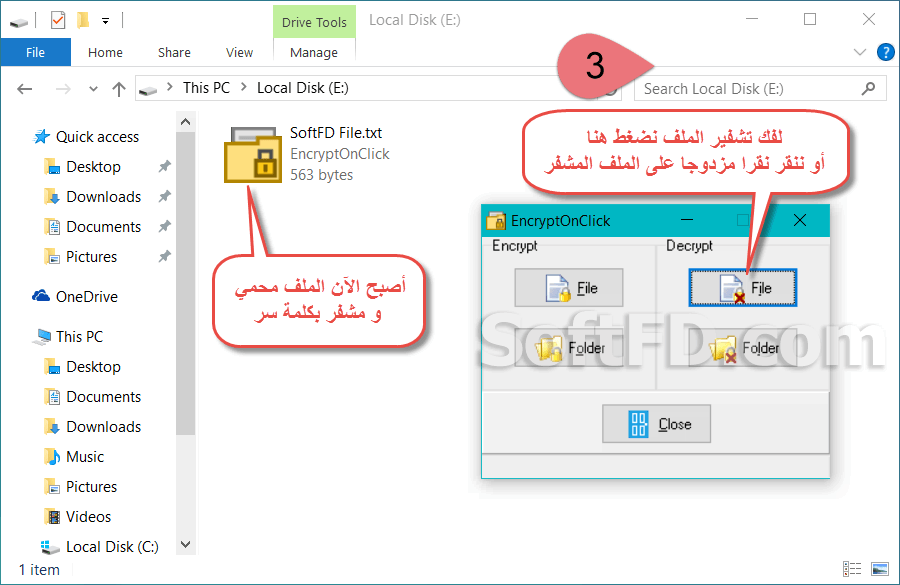Screen dimensions: 900x585
Task: Click This PC in the address bar
Action: [x=206, y=88]
